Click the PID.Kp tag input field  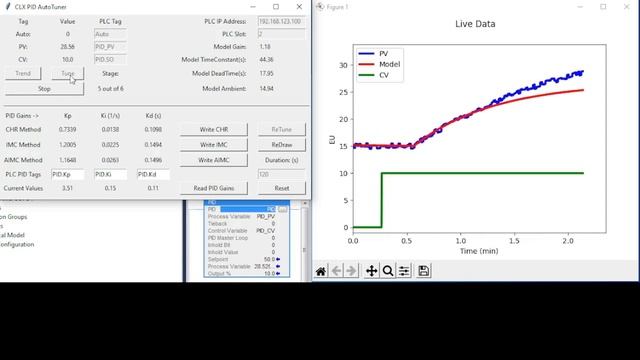pos(68,175)
